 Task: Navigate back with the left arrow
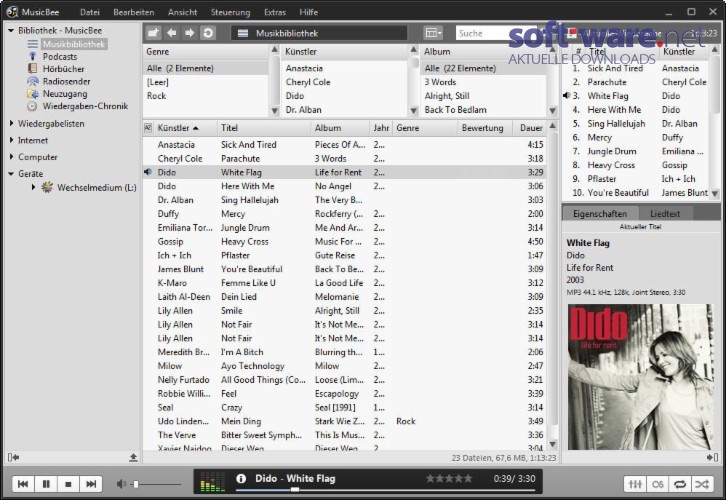(x=172, y=33)
